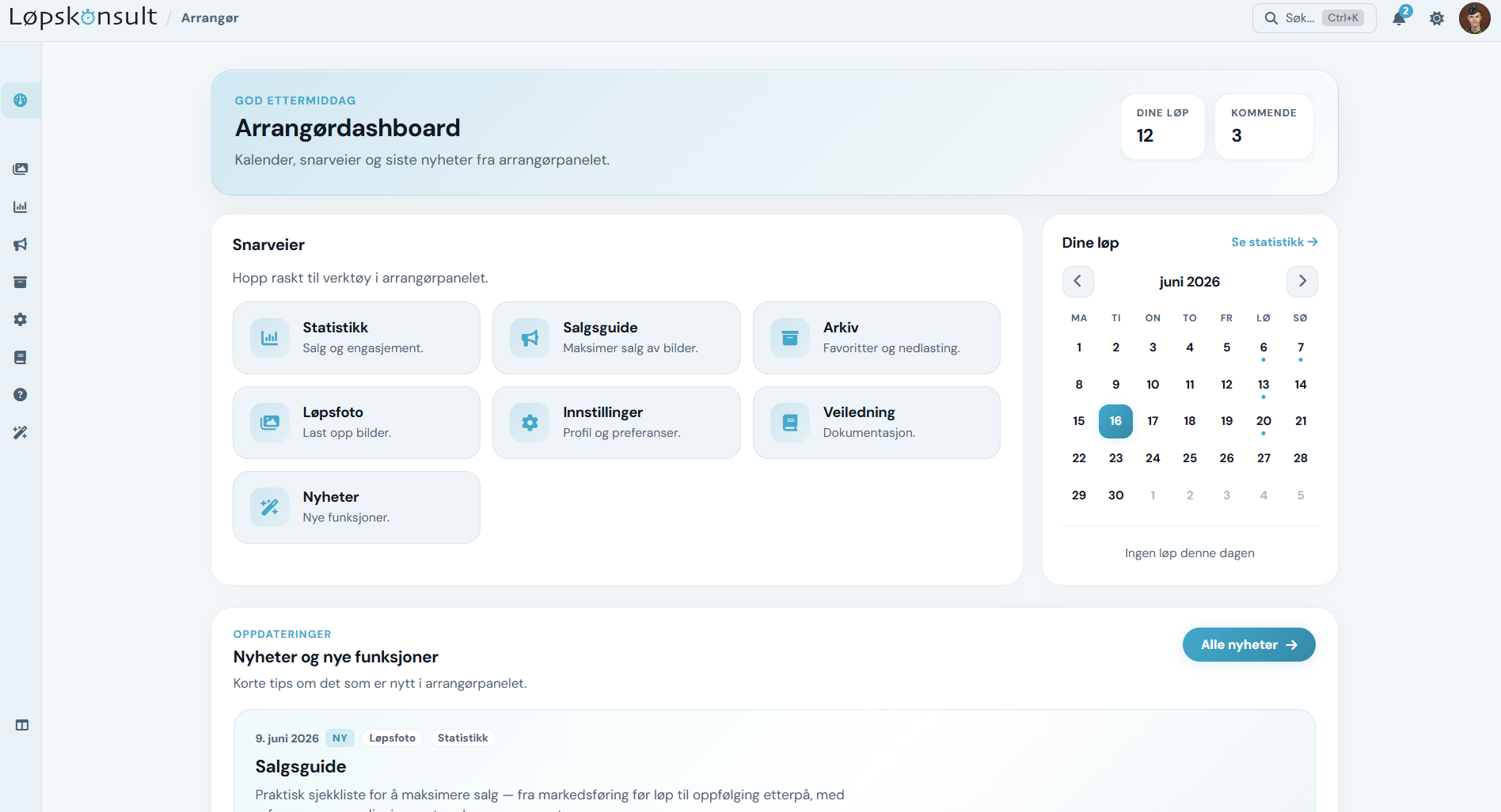
Task: Click the Søk search field
Action: coord(1314,18)
